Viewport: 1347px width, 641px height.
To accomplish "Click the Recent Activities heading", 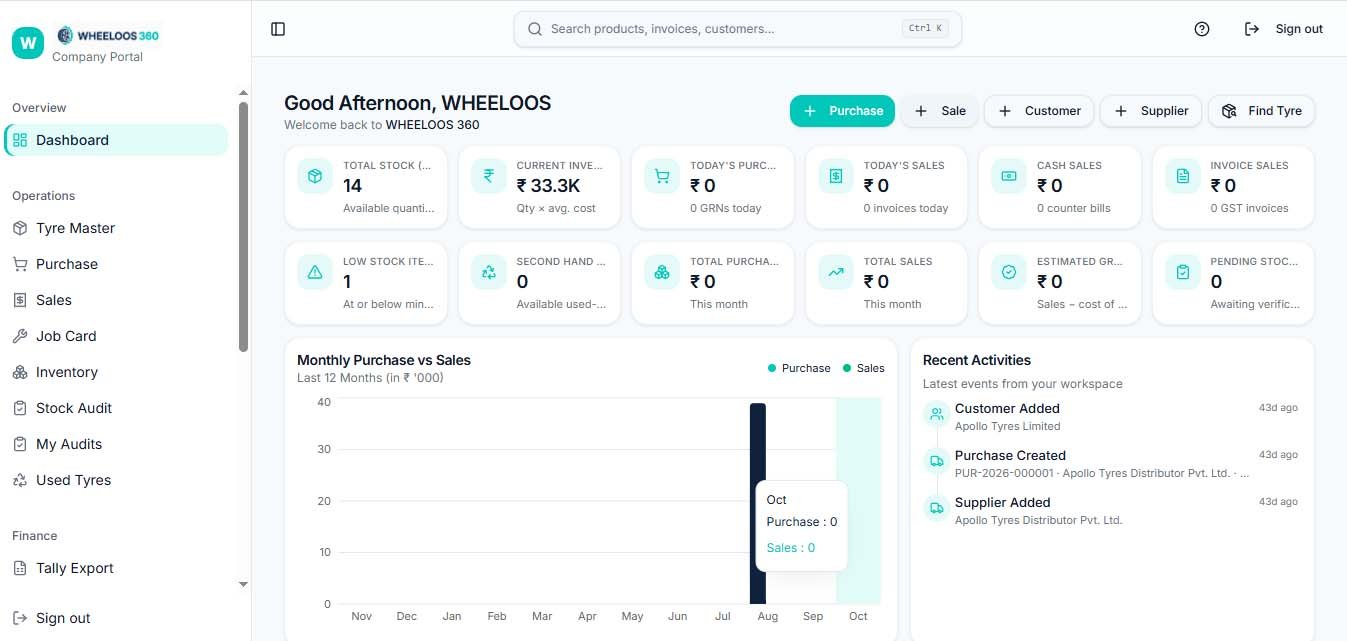I will (977, 360).
